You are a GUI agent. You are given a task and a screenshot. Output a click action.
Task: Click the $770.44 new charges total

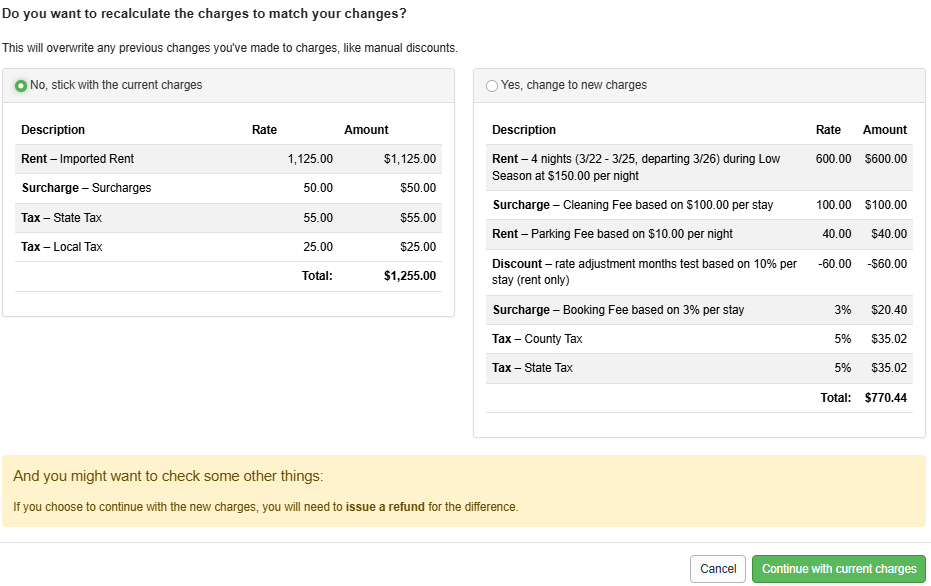click(886, 397)
